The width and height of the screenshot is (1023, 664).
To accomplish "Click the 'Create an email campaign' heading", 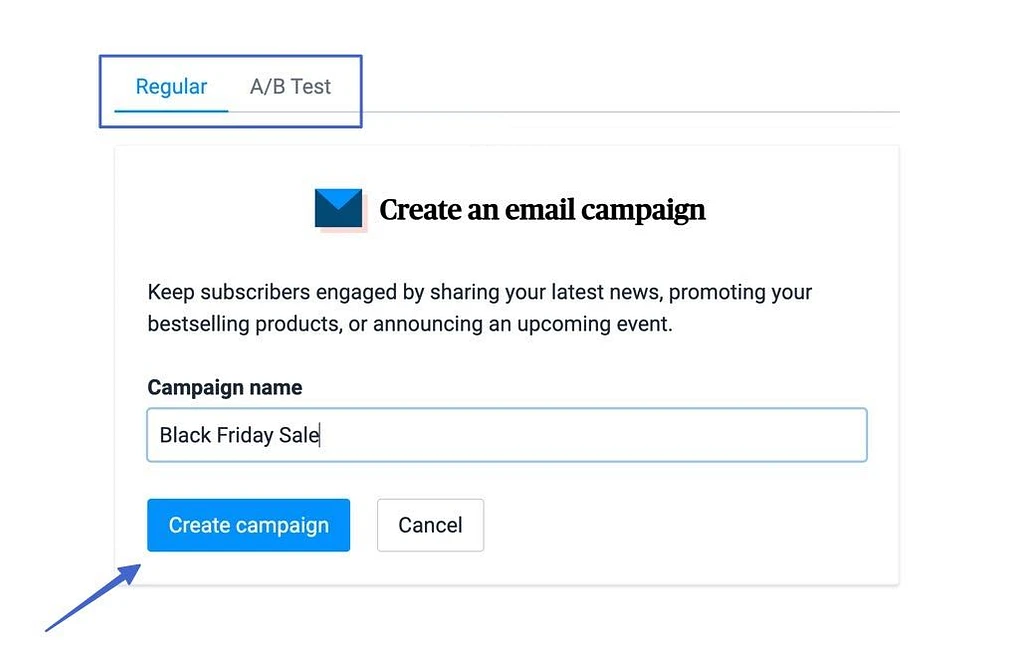I will (x=542, y=210).
